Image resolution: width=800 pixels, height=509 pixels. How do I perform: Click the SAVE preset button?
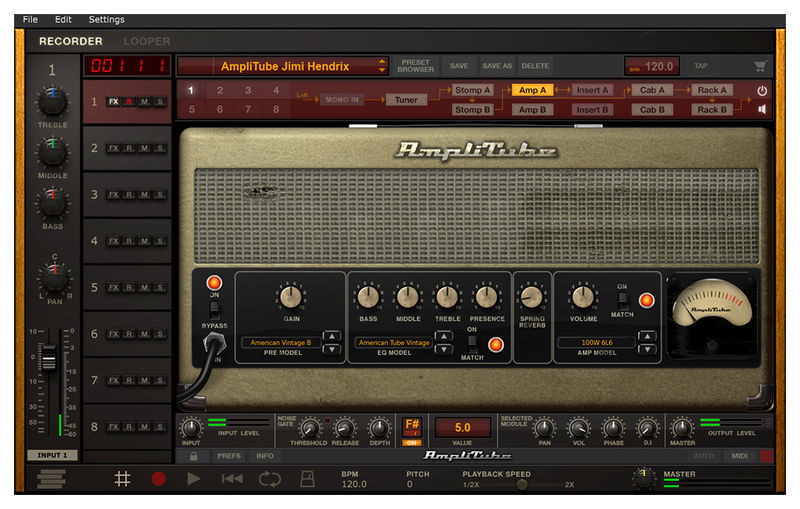459,66
